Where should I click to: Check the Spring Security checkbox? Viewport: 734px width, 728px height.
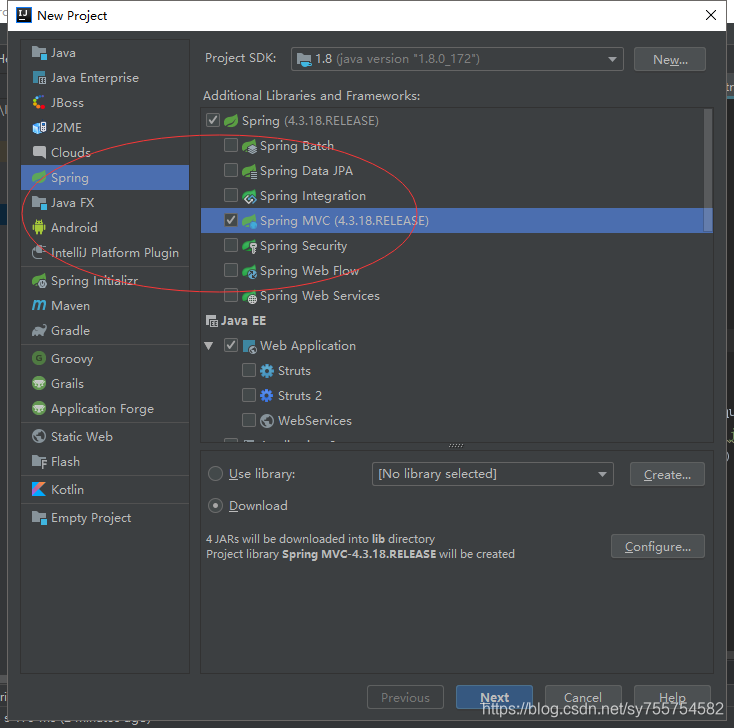[231, 245]
